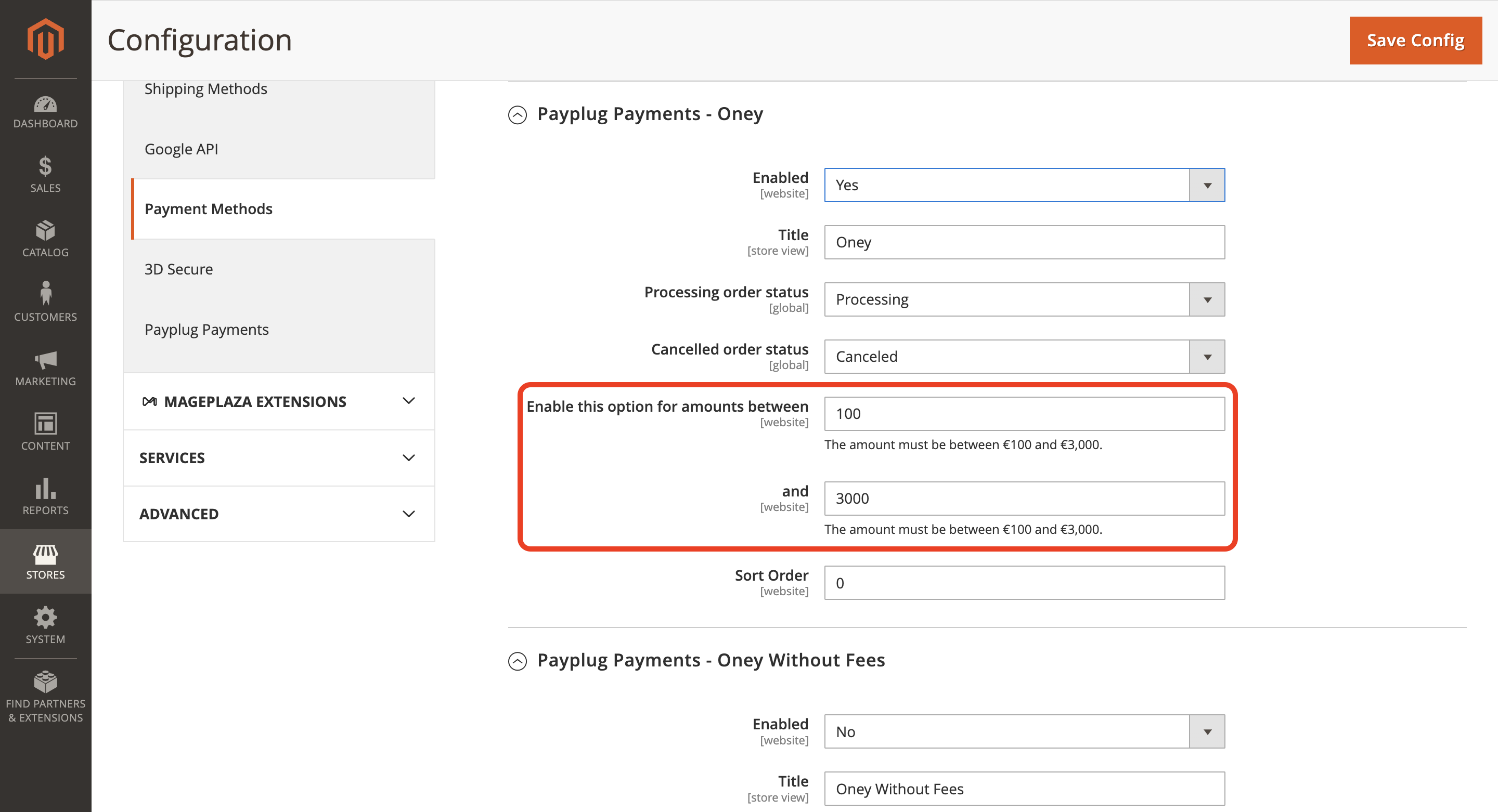Click the Payment Methods menu item
1498x812 pixels.
pyautogui.click(x=208, y=208)
